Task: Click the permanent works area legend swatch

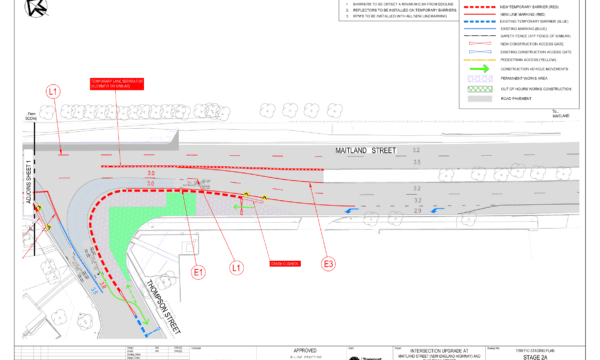Action: point(480,78)
